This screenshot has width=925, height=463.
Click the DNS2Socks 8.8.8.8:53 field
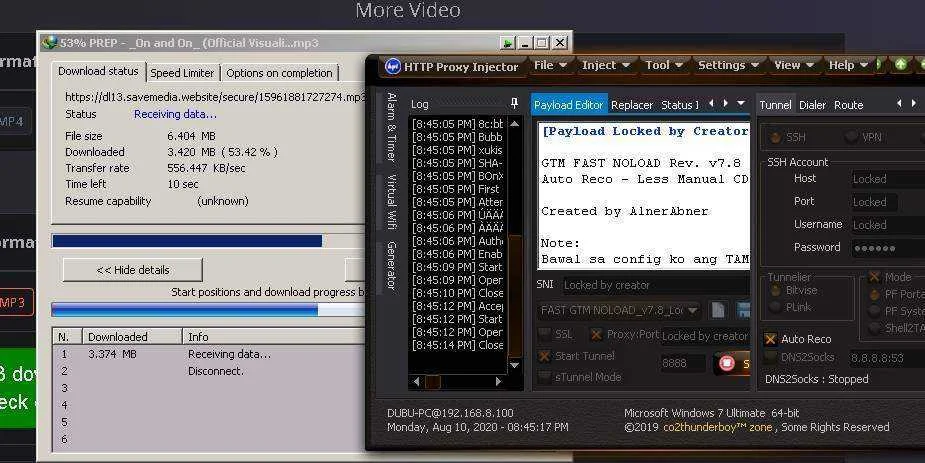click(887, 357)
